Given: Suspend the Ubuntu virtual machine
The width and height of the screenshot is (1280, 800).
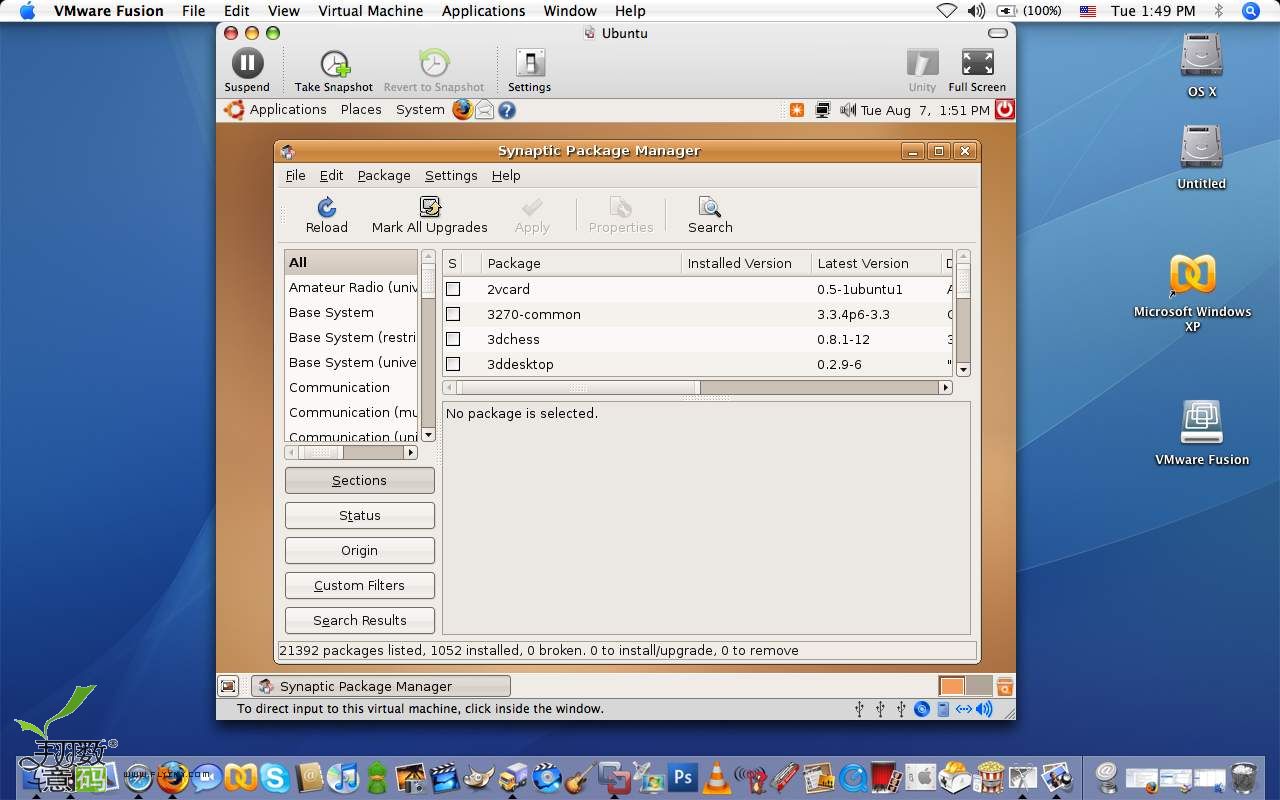Looking at the screenshot, I should (247, 63).
